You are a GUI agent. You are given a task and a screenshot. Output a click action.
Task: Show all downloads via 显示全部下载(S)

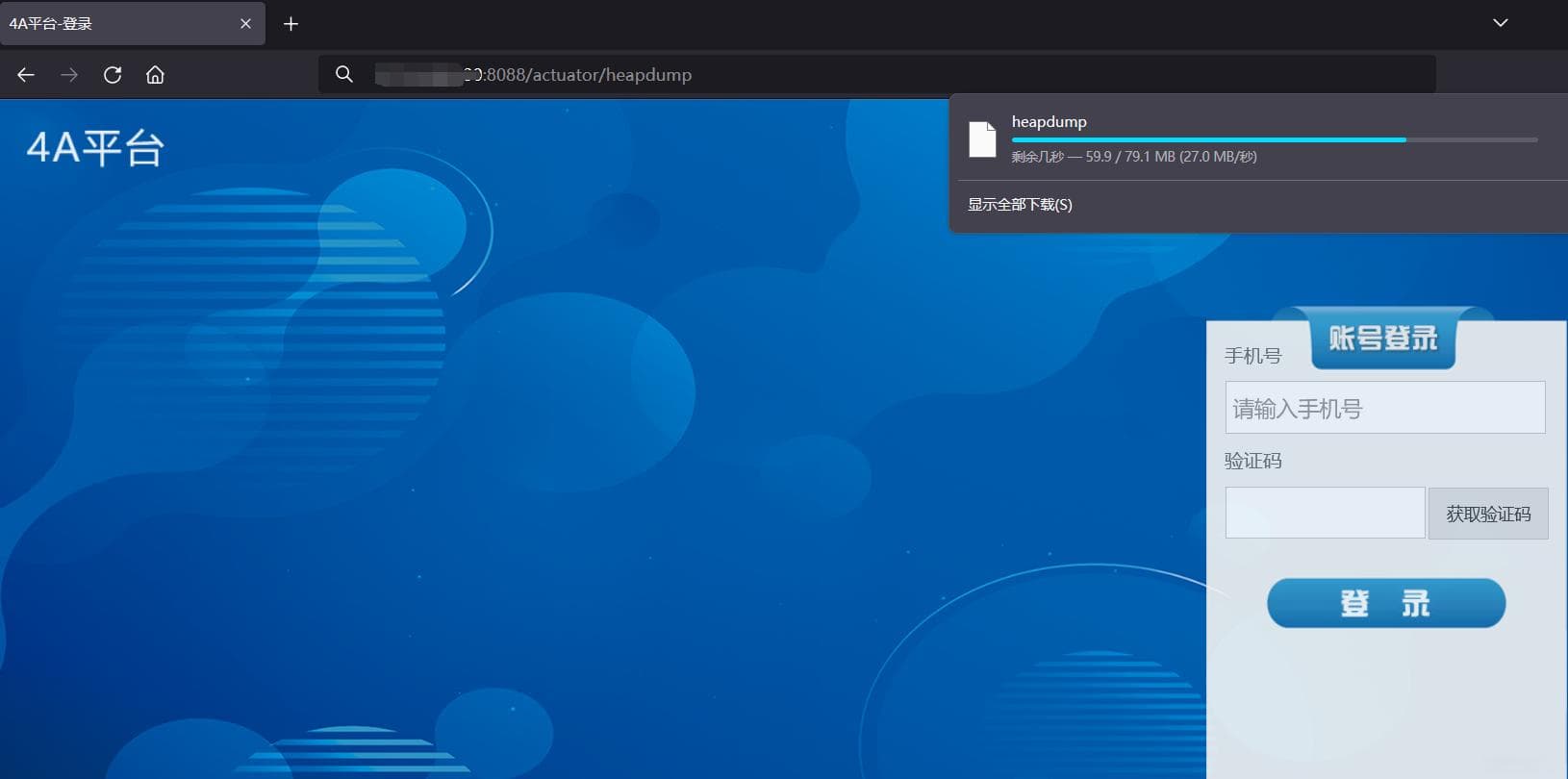pos(1020,204)
